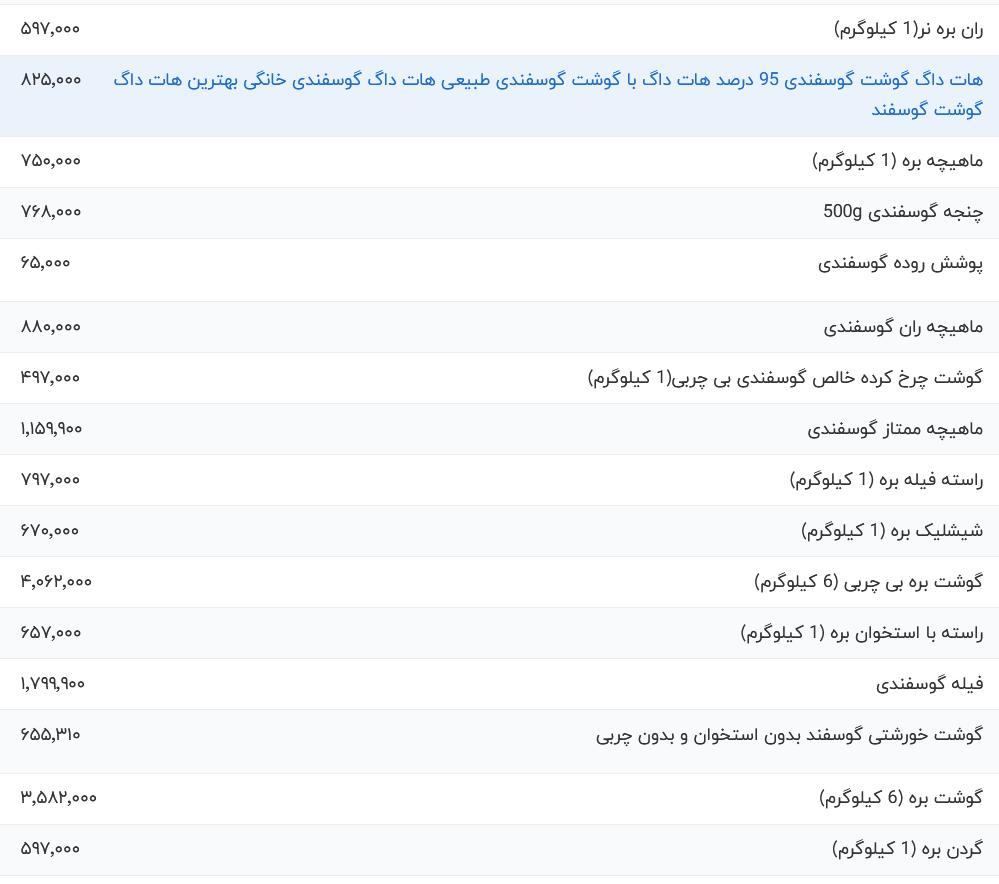The height and width of the screenshot is (884, 999).
Task: Open the گوشت بره بی چربی (6 کیلوگرم) item
Action: pos(868,582)
